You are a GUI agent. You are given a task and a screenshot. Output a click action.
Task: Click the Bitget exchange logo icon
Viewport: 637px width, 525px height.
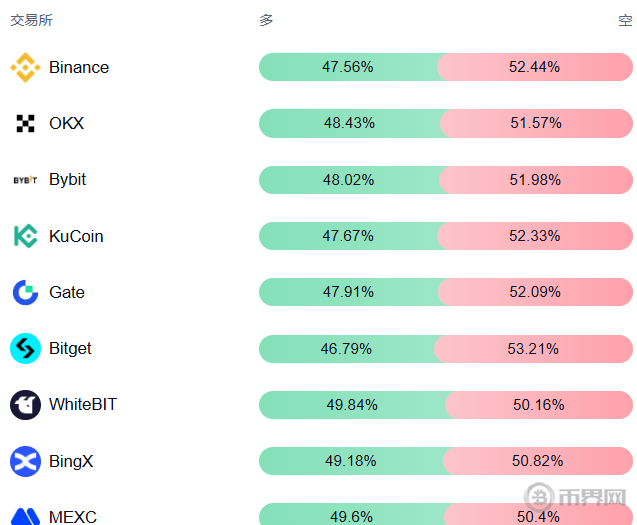point(25,348)
